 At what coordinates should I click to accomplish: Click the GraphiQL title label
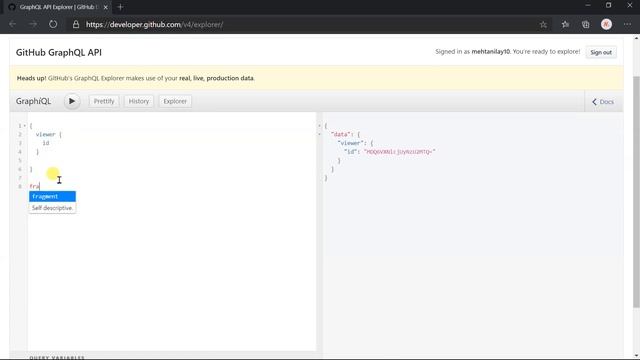(x=33, y=101)
